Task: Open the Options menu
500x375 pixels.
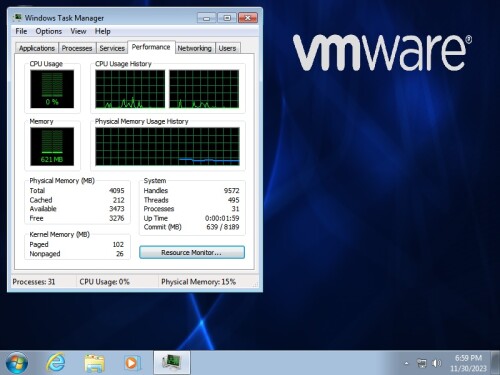Action: (x=49, y=31)
